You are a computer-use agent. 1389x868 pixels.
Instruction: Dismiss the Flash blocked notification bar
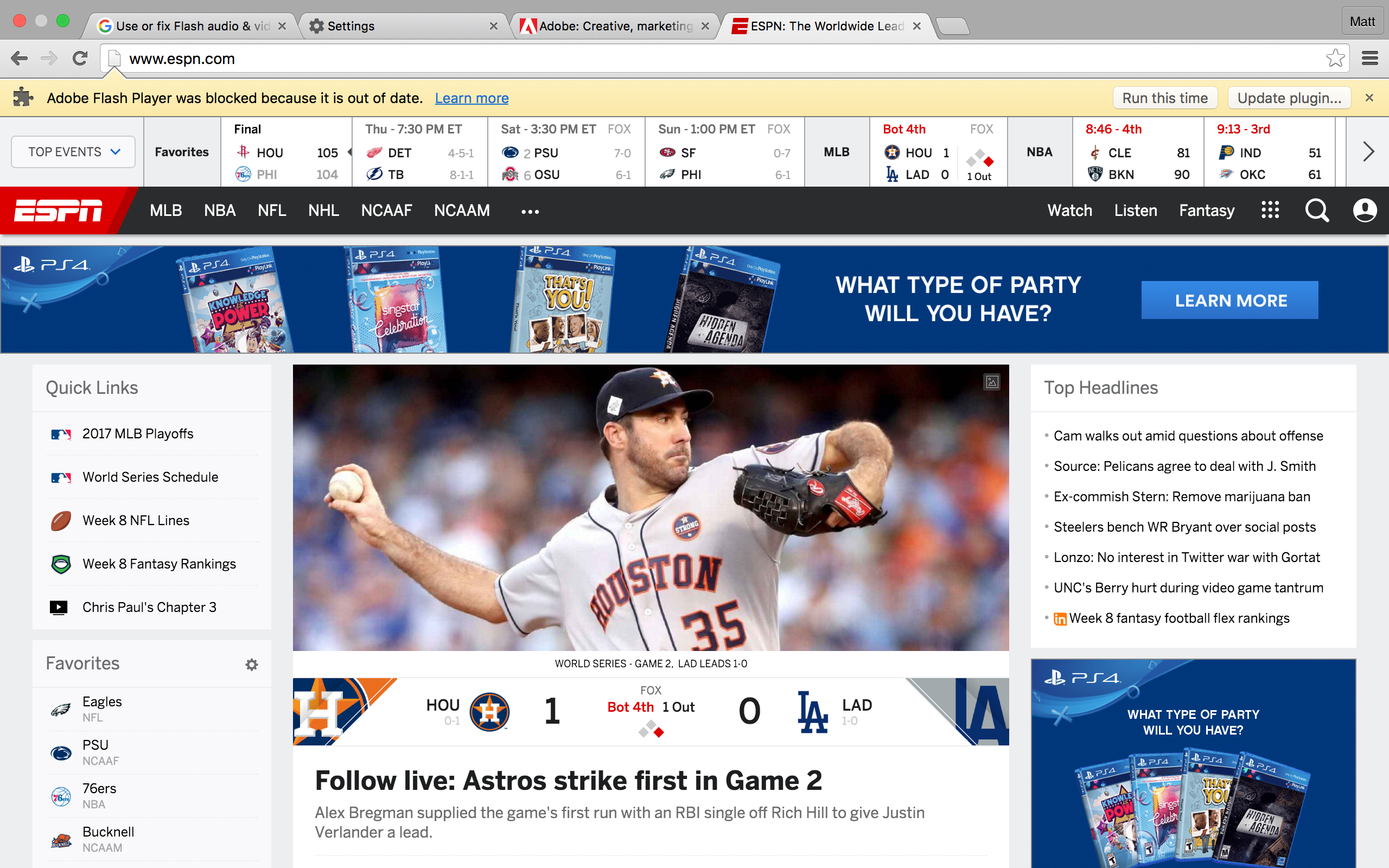pyautogui.click(x=1369, y=98)
